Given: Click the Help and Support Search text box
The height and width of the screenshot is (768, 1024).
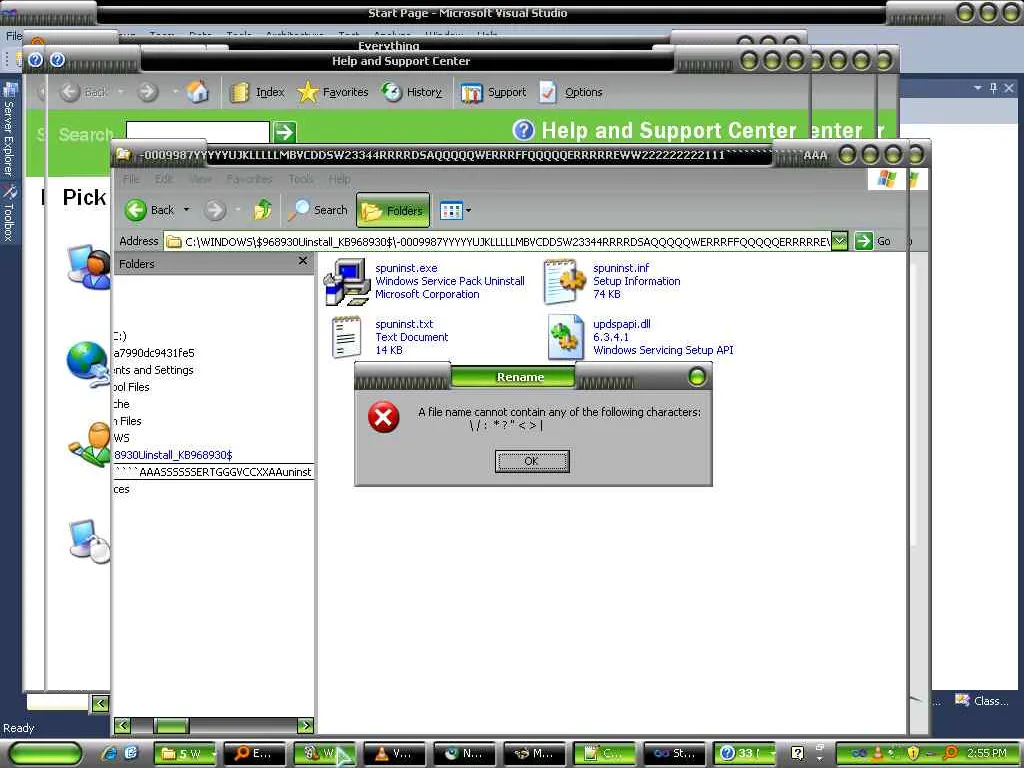Looking at the screenshot, I should click(x=198, y=133).
